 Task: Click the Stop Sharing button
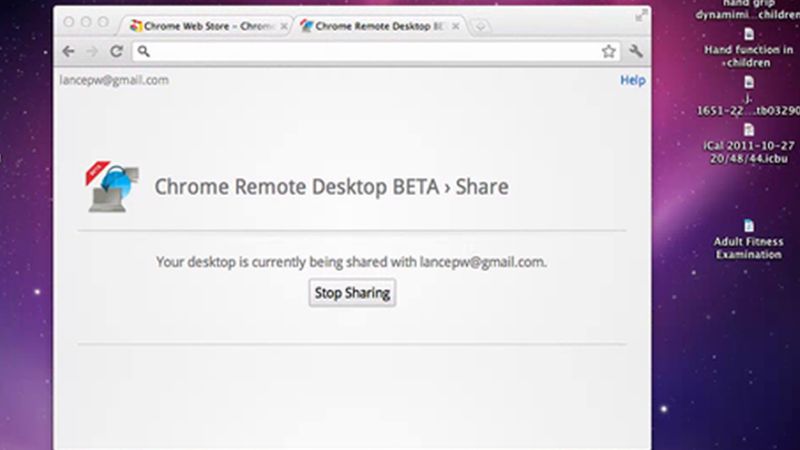tap(352, 293)
